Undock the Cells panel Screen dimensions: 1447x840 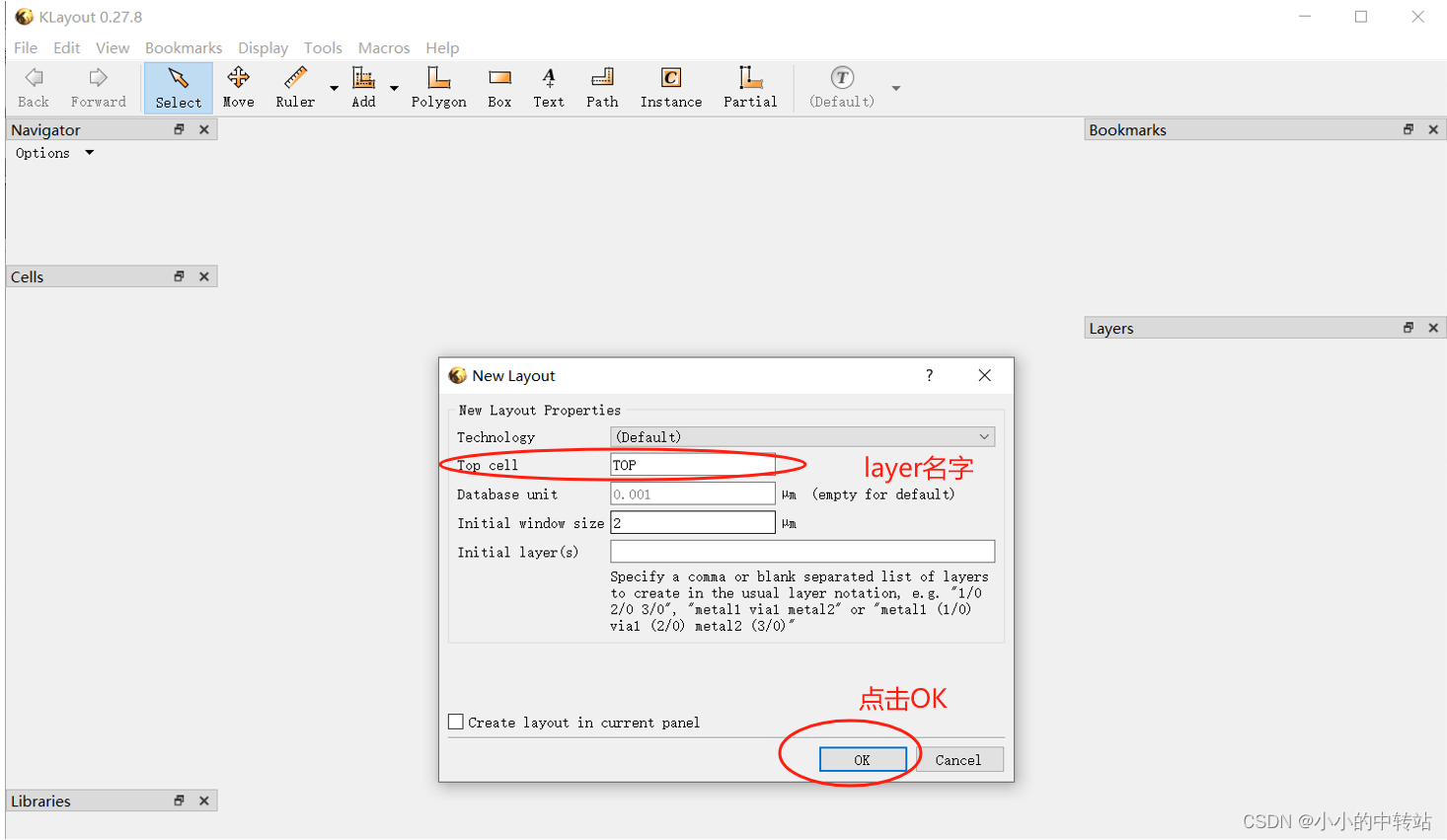click(179, 276)
